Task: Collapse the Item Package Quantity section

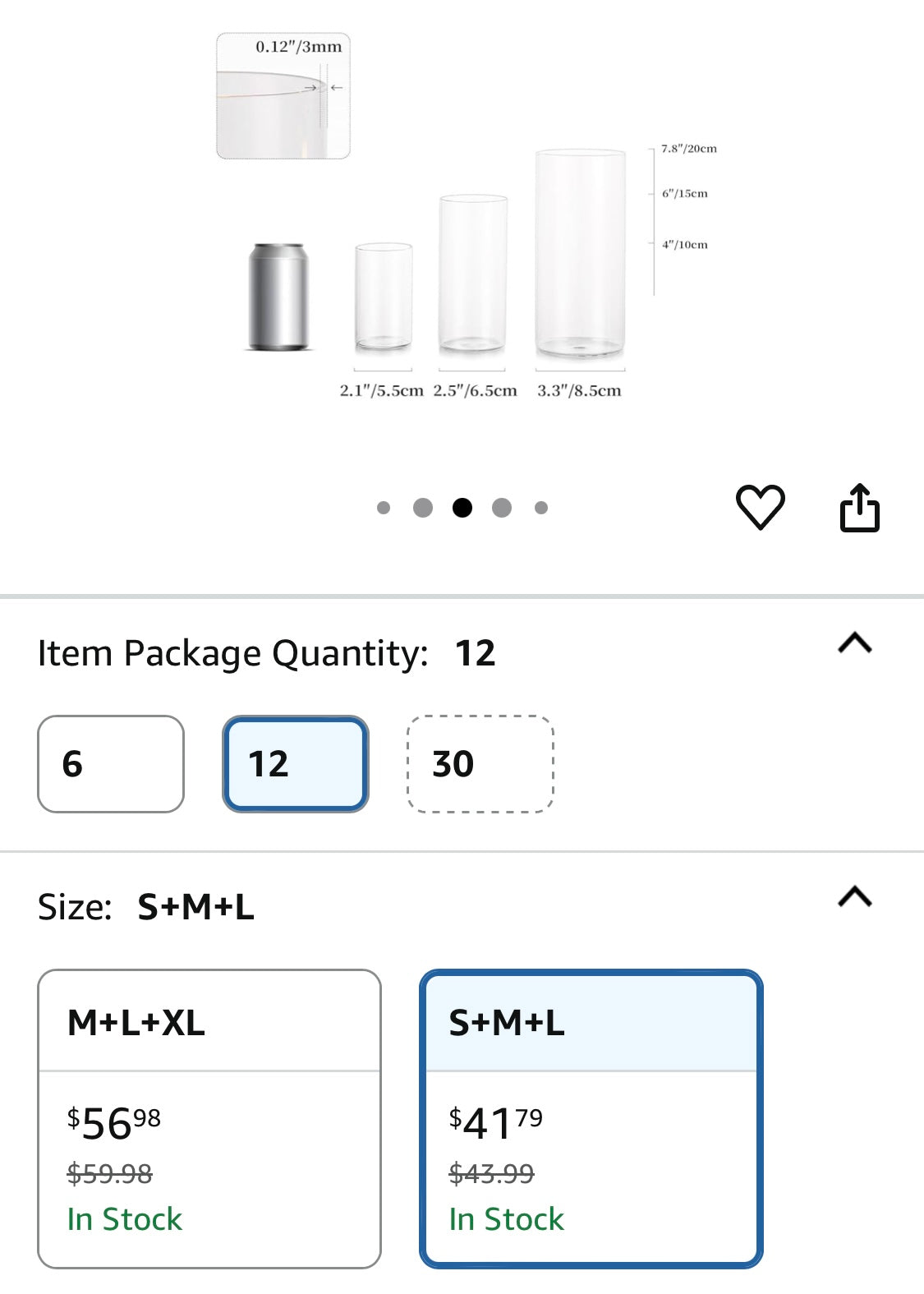Action: (x=855, y=642)
